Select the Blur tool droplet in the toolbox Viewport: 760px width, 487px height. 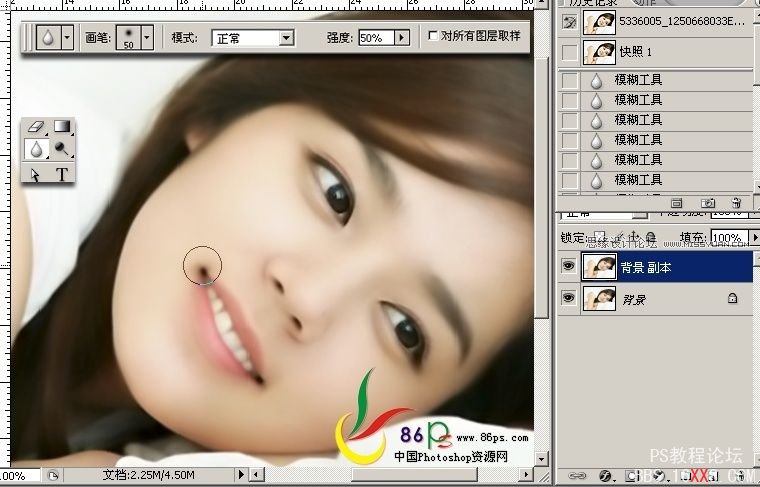[36, 150]
